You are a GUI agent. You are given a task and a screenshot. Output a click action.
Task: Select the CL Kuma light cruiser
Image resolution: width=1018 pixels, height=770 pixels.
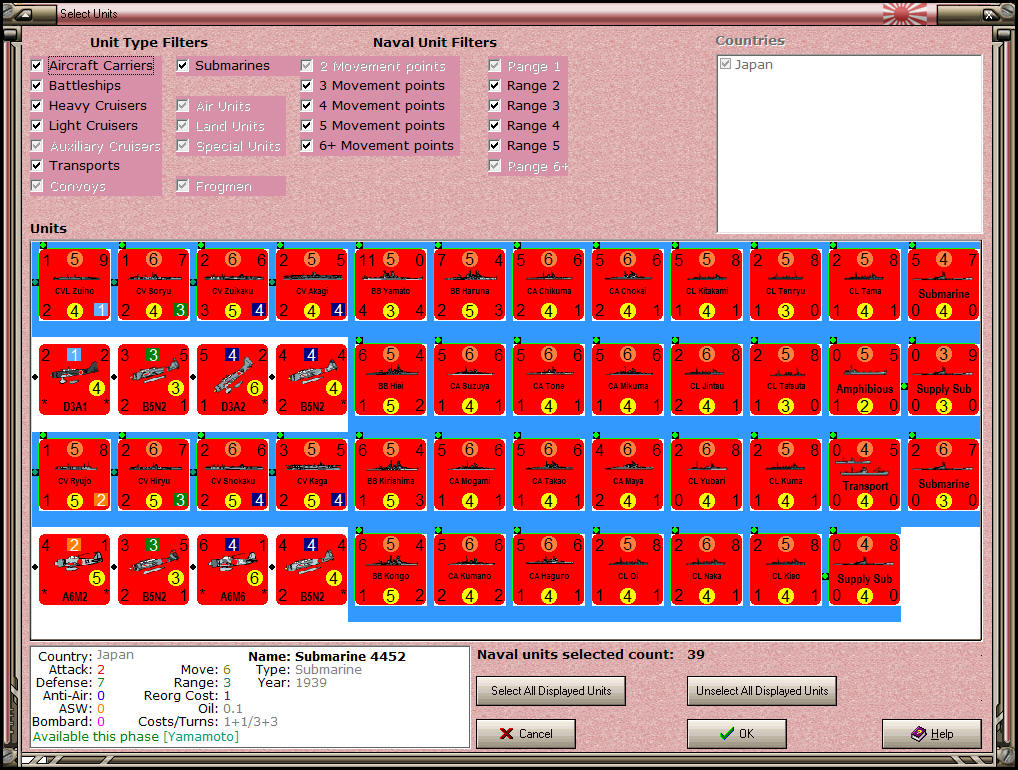(786, 475)
